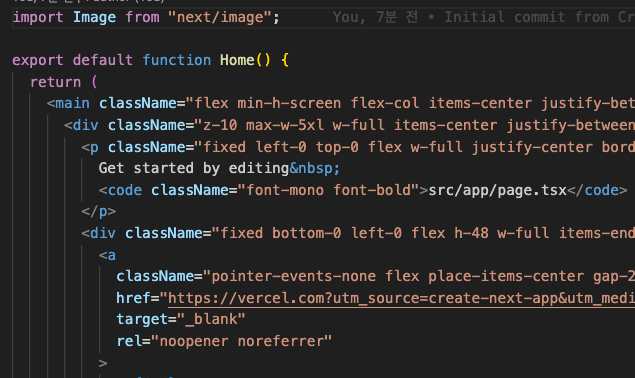This screenshot has height=378, width=635.
Task: Click the closing "</code>" tag
Action: [597, 190]
